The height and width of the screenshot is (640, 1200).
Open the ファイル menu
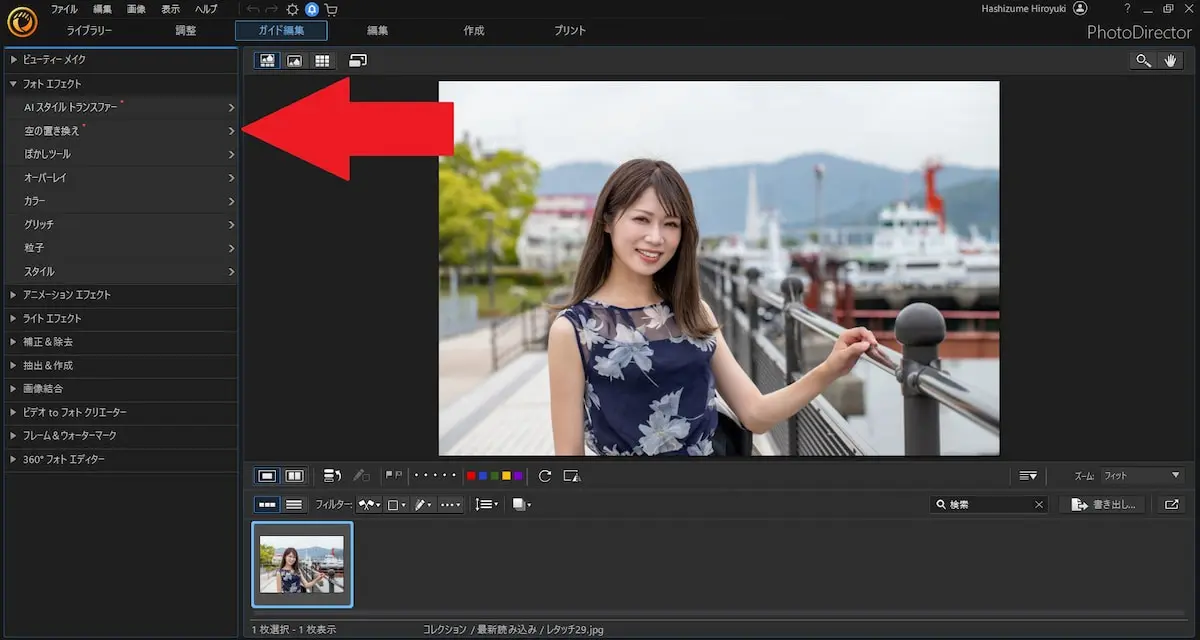pos(64,9)
